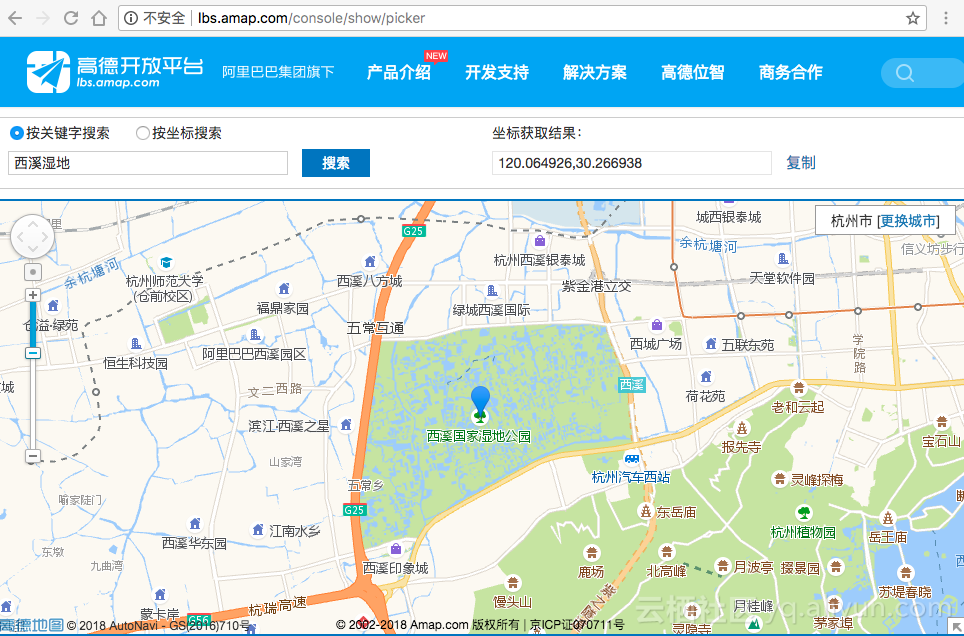
Task: Select the 按坐标搜索 radio option
Action: coord(143,133)
